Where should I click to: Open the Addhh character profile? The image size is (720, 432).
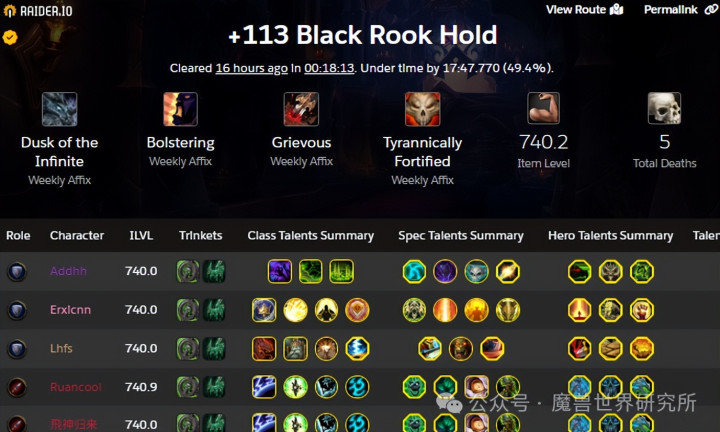click(x=68, y=271)
